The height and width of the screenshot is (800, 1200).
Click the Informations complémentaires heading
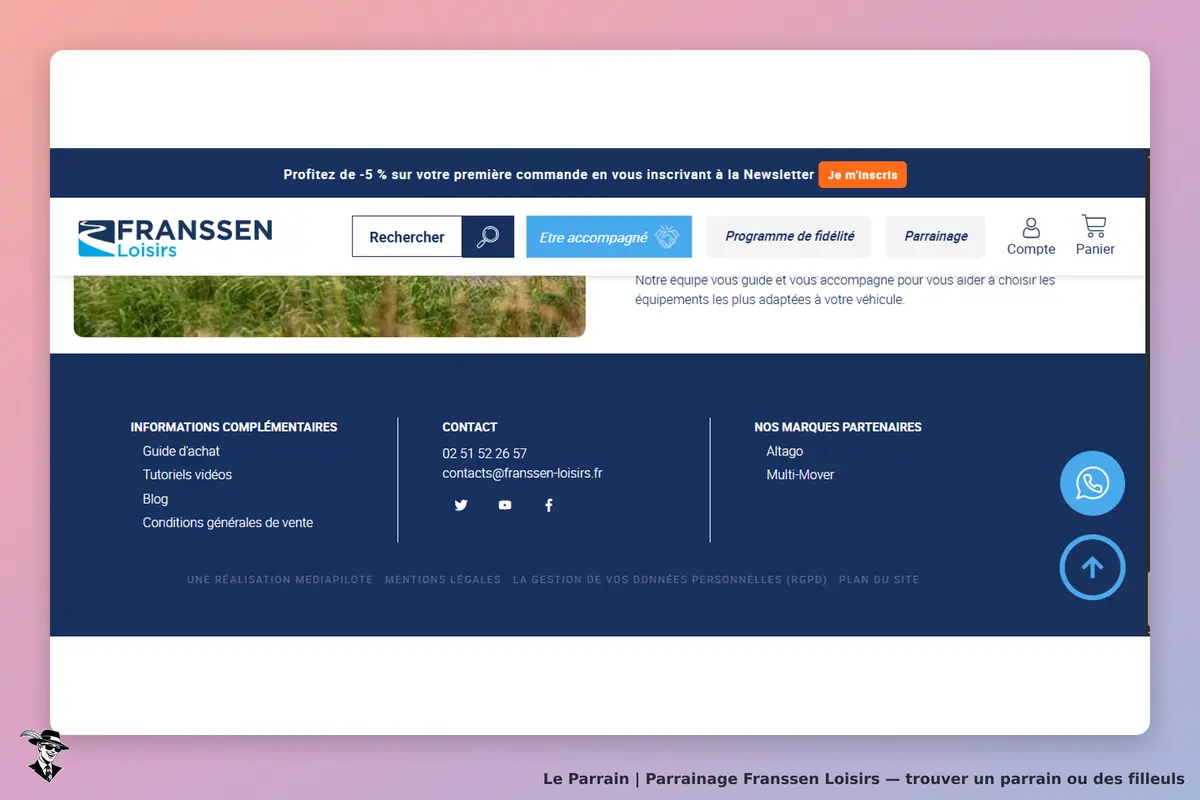tap(234, 427)
